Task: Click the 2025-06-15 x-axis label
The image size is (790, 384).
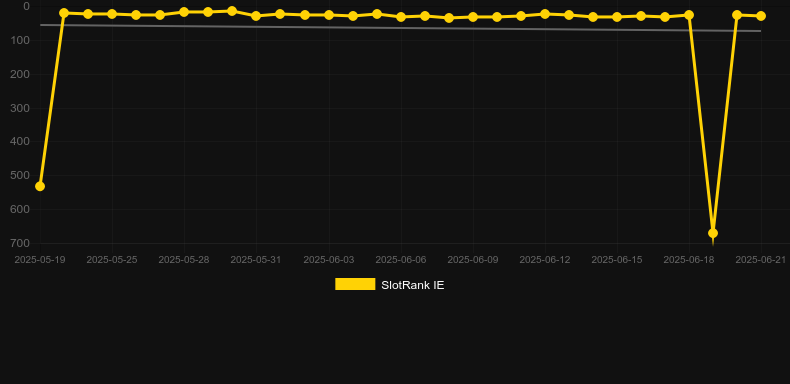Action: pyautogui.click(x=617, y=260)
